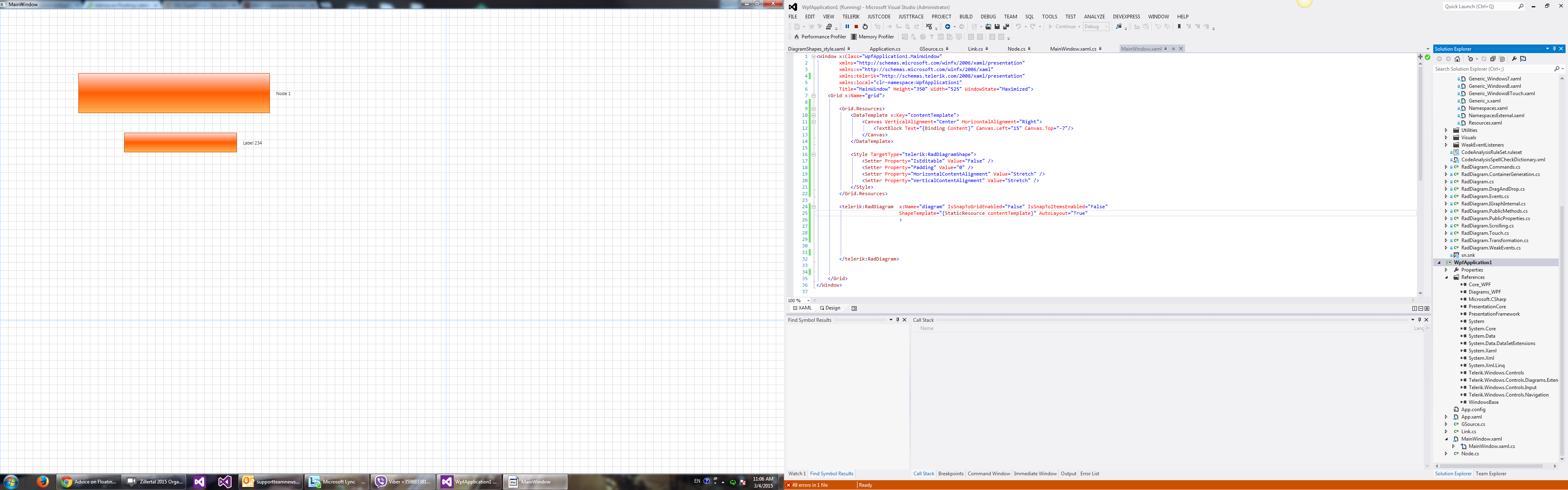Click the Save All toolbar icon
The width and height of the screenshot is (1568, 490).
[1006, 27]
